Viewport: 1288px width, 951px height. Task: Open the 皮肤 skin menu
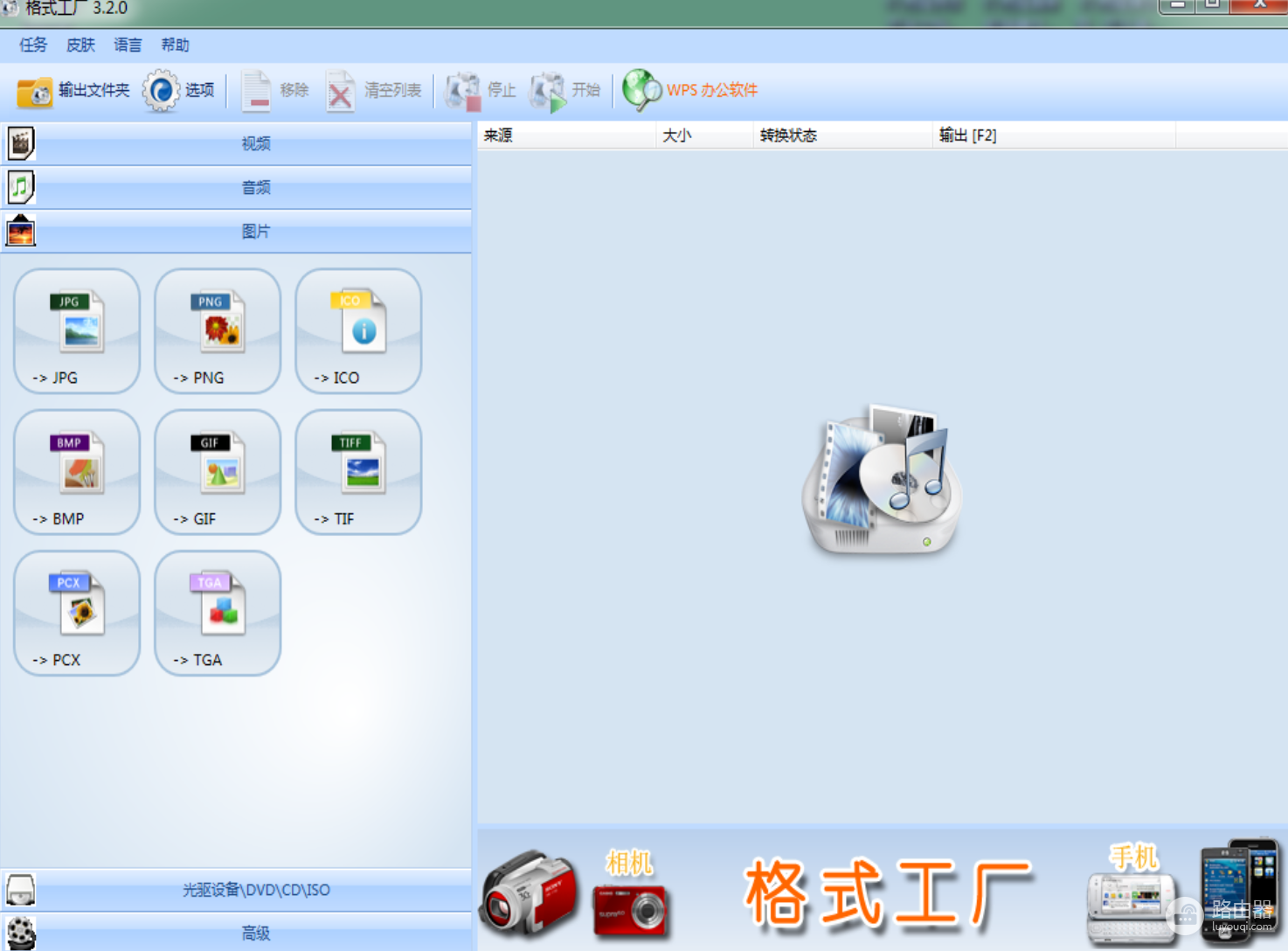[80, 45]
